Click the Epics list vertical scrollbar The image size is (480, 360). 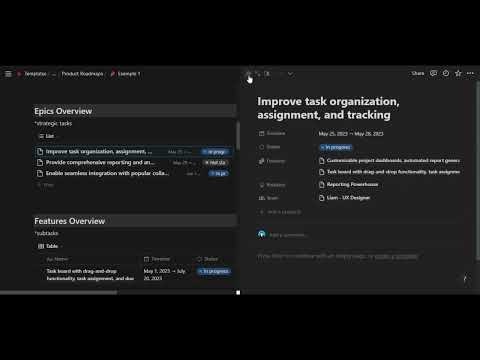238,136
